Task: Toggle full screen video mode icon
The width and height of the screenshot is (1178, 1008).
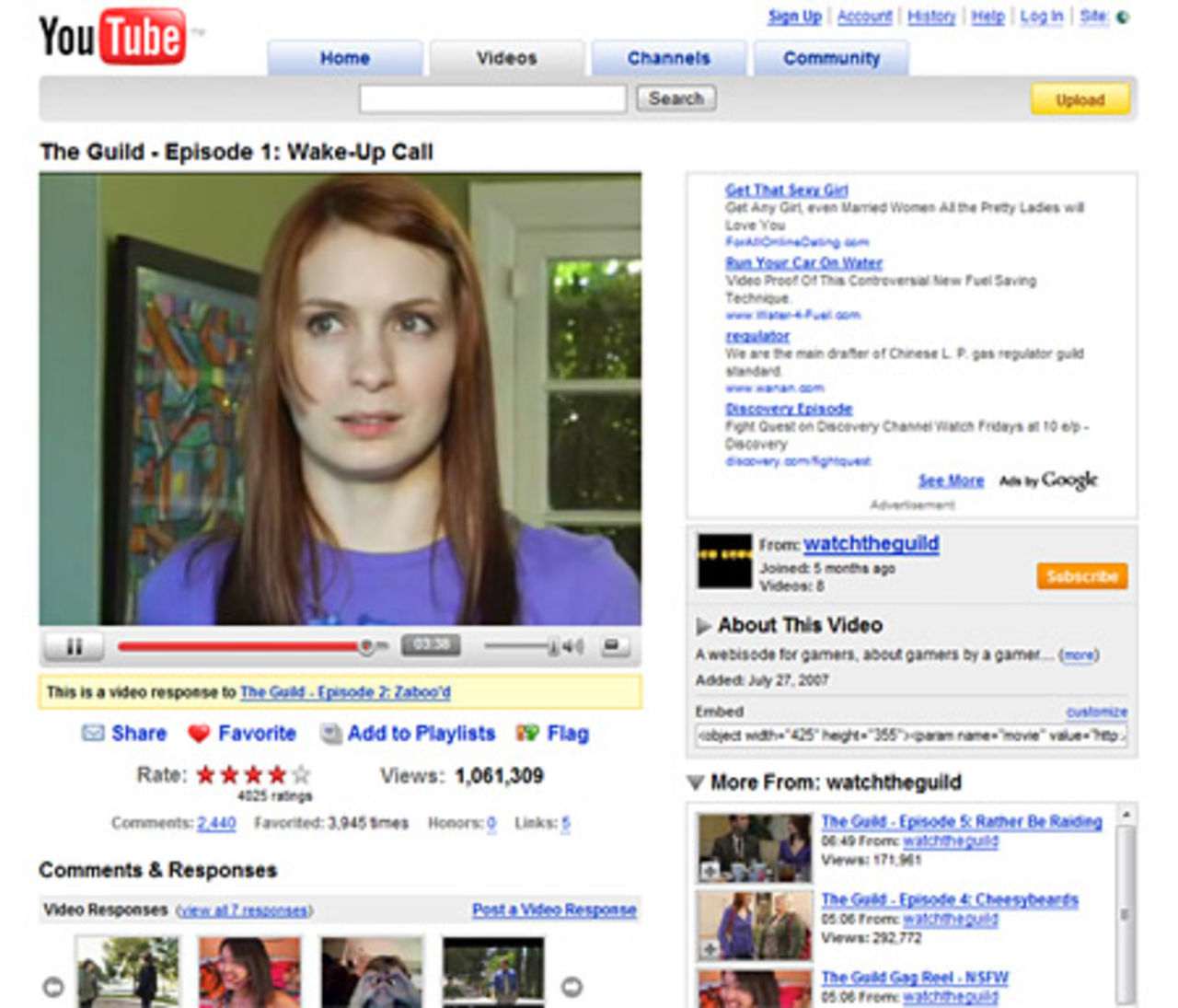Action: tap(614, 646)
